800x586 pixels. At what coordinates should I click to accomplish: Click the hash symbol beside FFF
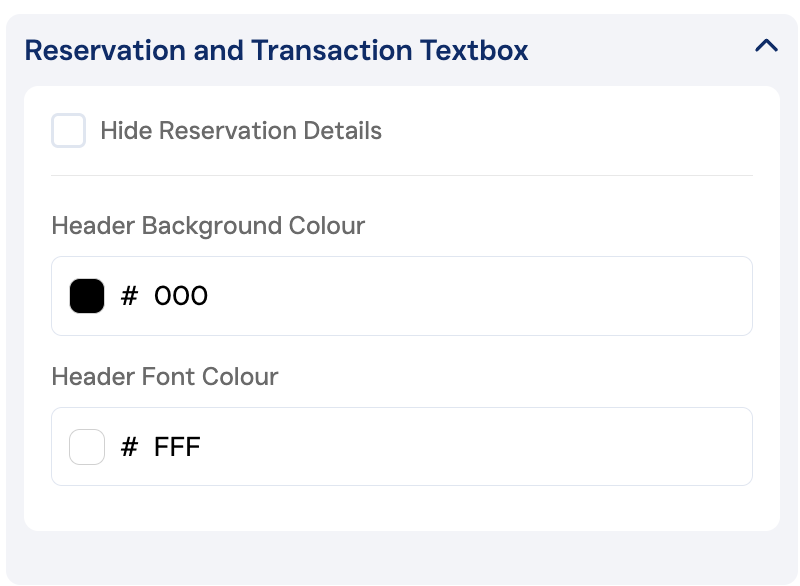click(129, 447)
